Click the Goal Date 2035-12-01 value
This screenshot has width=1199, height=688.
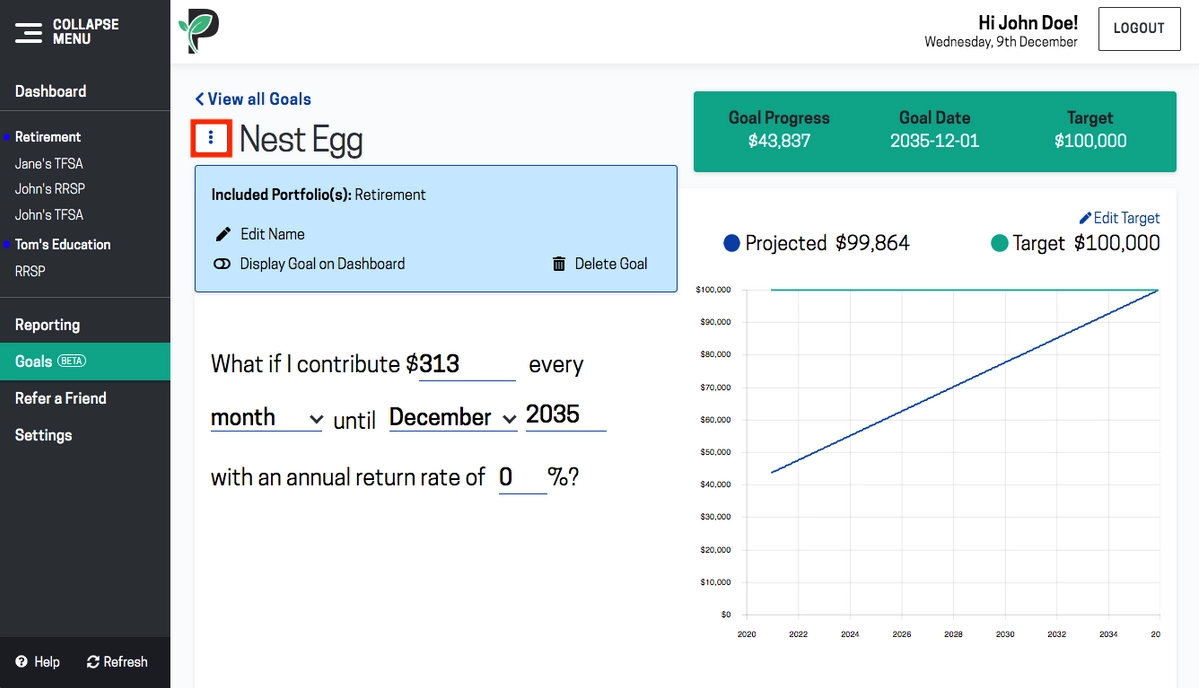click(934, 141)
